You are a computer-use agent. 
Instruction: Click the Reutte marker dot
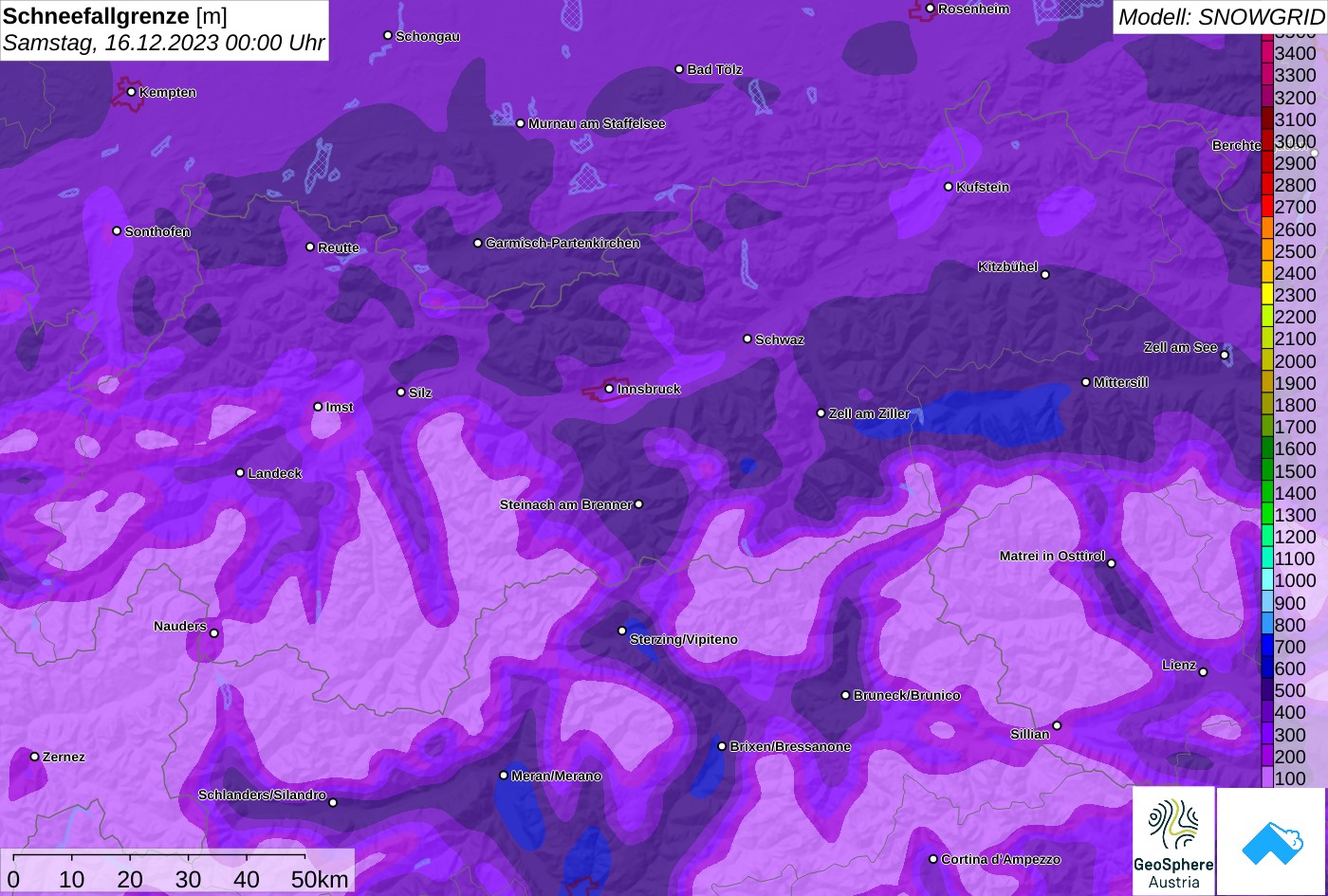(x=309, y=247)
